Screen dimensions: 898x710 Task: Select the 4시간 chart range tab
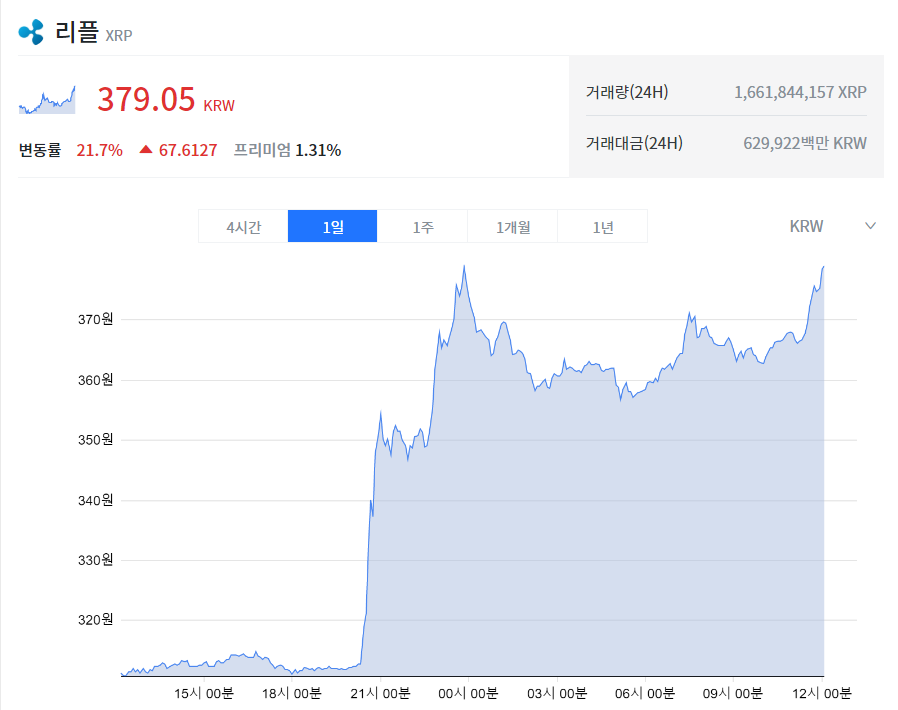tap(243, 227)
